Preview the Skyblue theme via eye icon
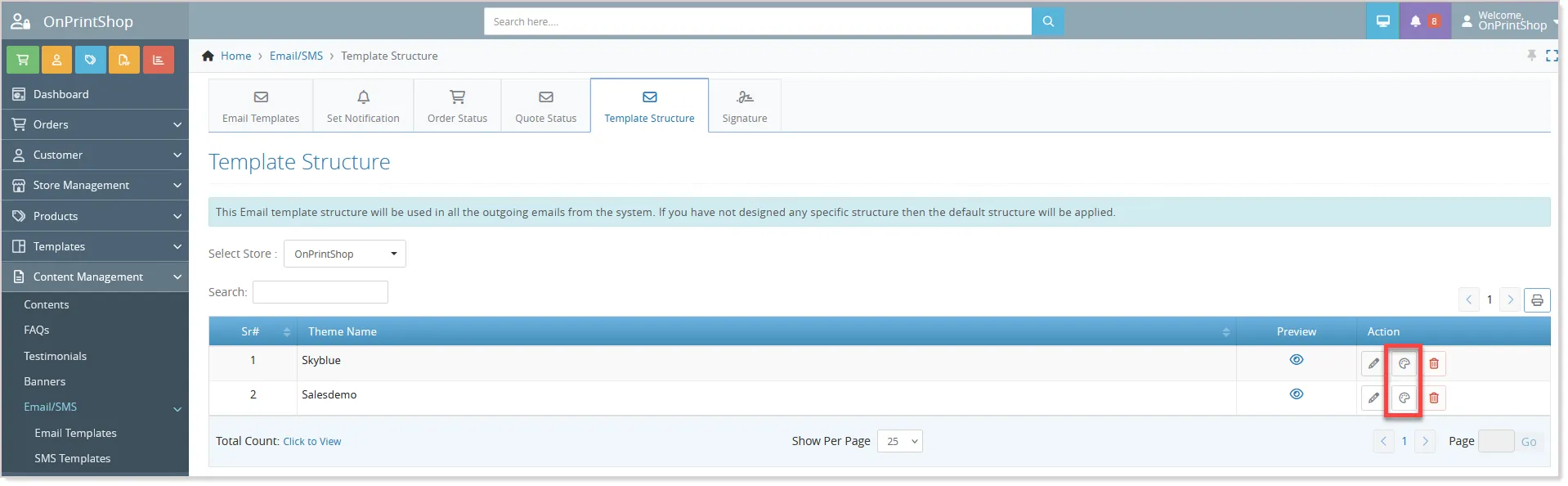The image size is (1568, 486). coord(1297,360)
